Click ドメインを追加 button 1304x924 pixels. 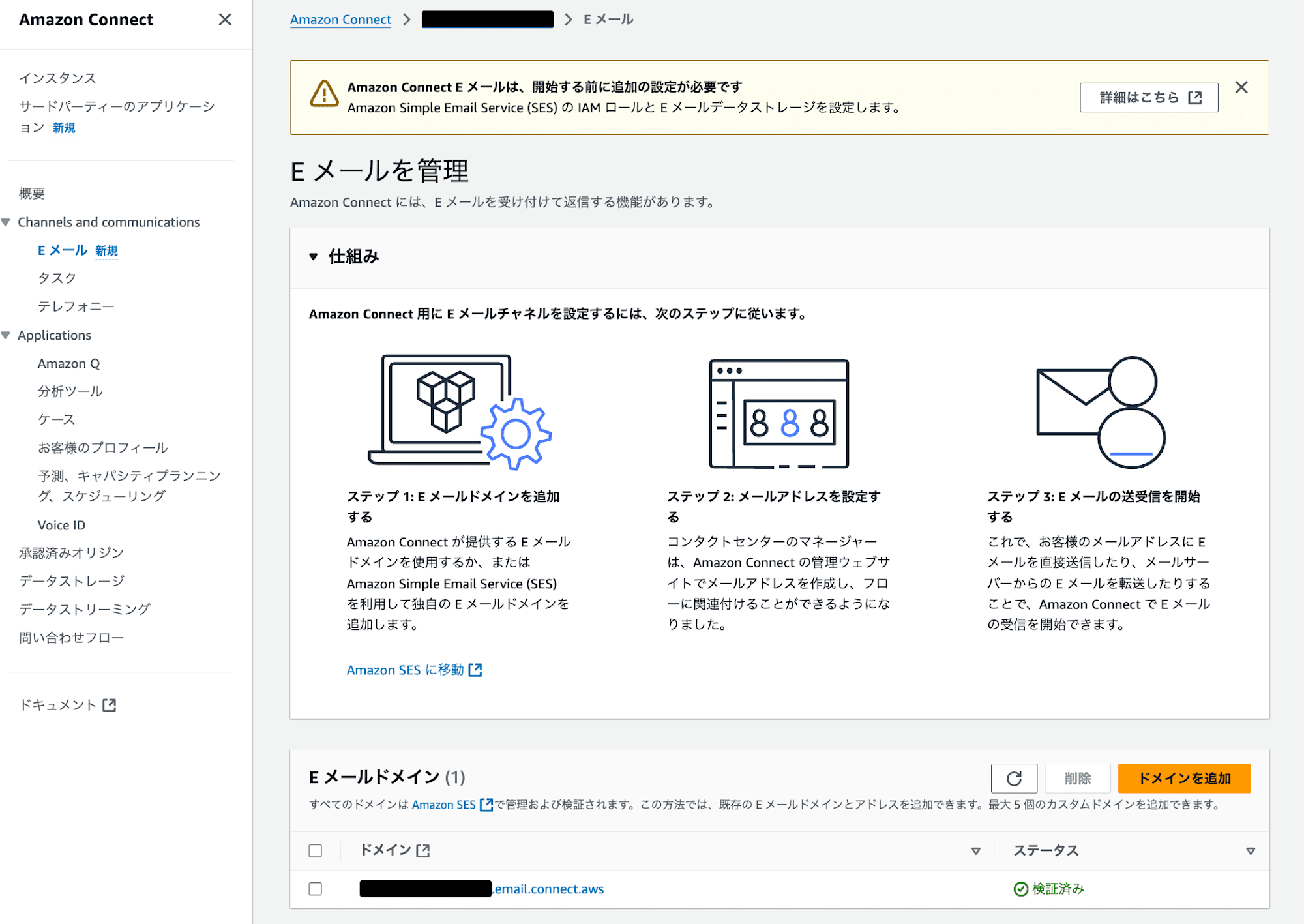pos(1184,778)
